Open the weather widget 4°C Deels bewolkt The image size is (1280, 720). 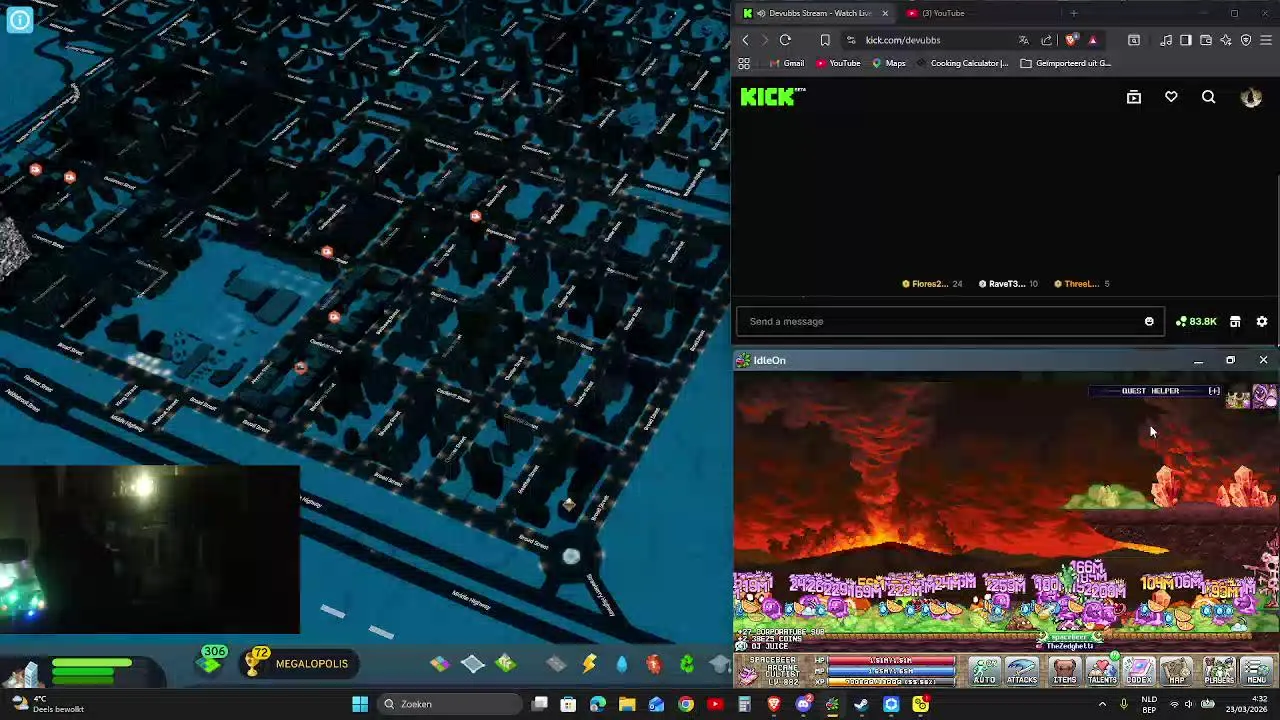50,704
